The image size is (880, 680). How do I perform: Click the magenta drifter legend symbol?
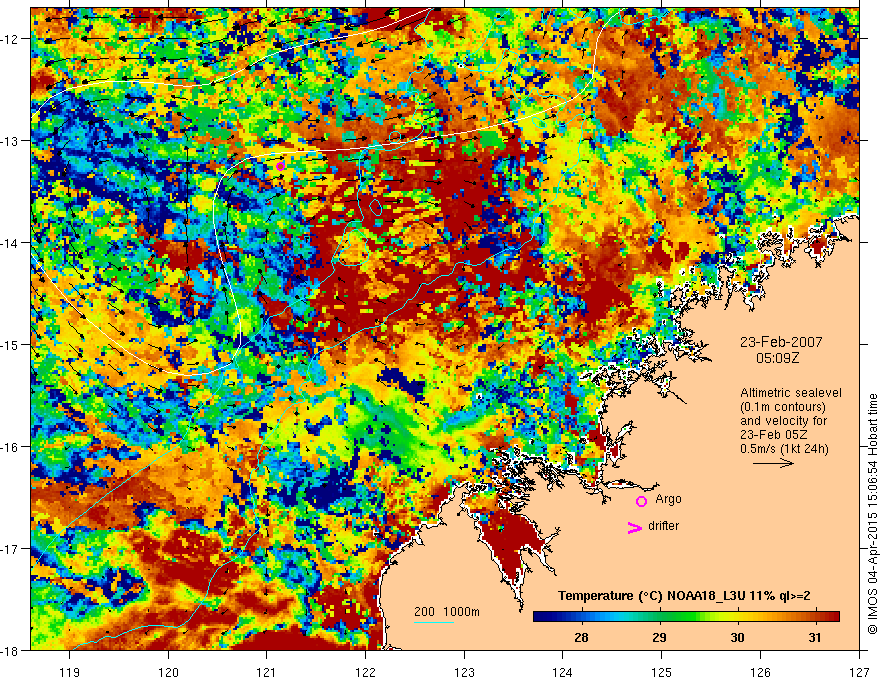pos(634,527)
